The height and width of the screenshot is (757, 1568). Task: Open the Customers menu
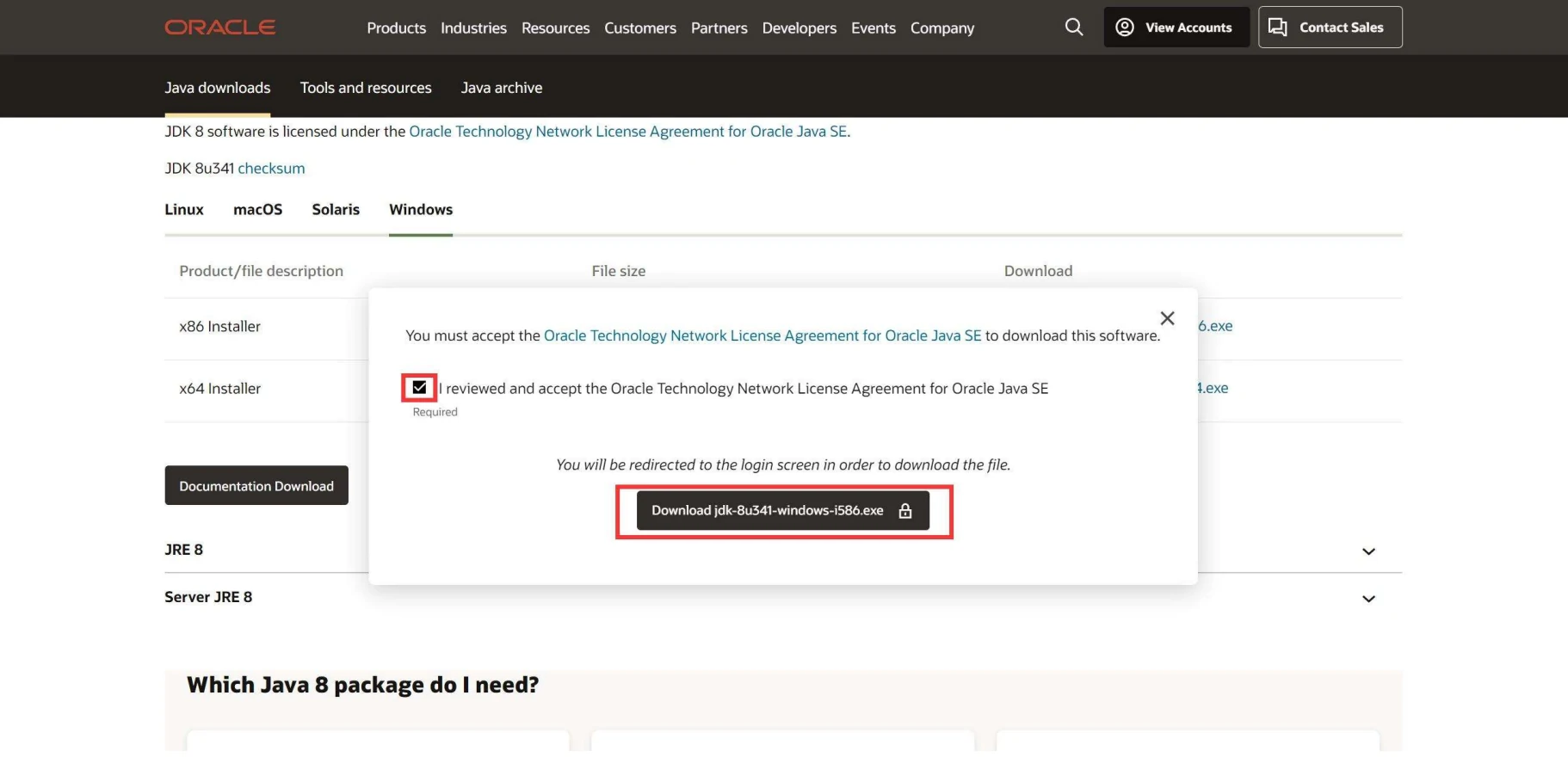[x=640, y=28]
